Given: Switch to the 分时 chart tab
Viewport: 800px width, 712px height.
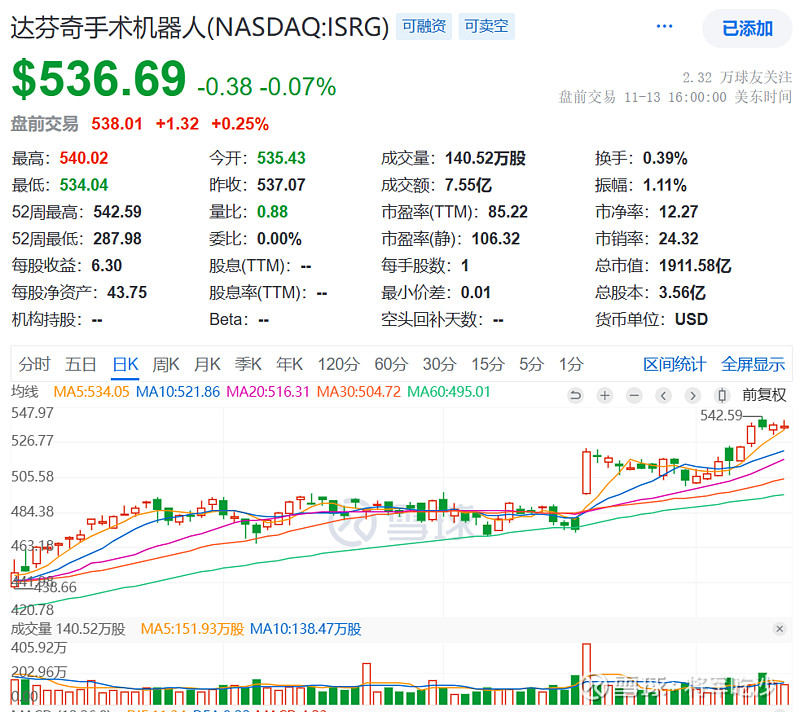Looking at the screenshot, I should click(x=34, y=364).
